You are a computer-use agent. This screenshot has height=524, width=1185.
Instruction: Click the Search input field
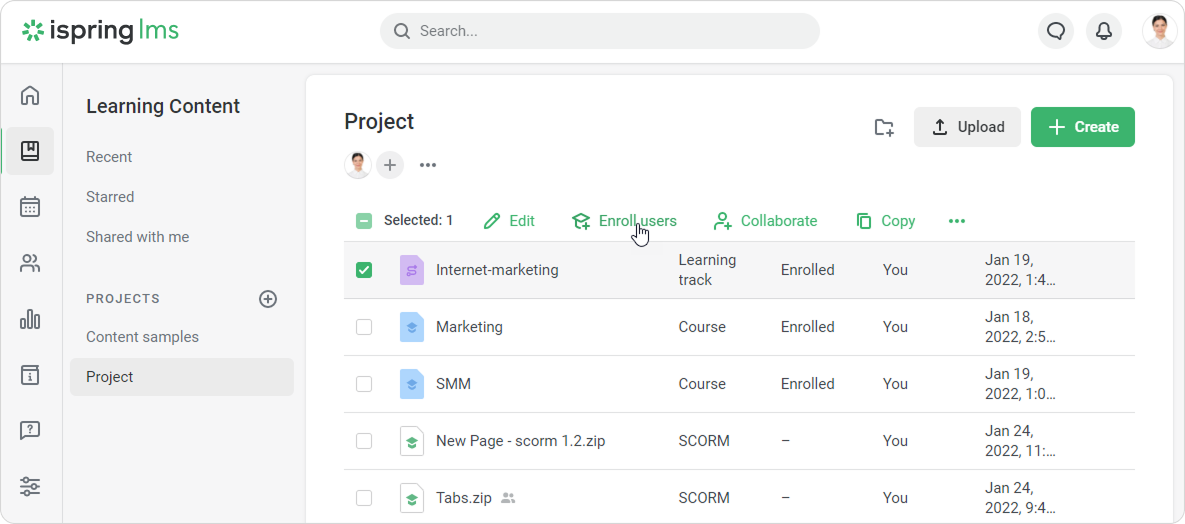600,31
